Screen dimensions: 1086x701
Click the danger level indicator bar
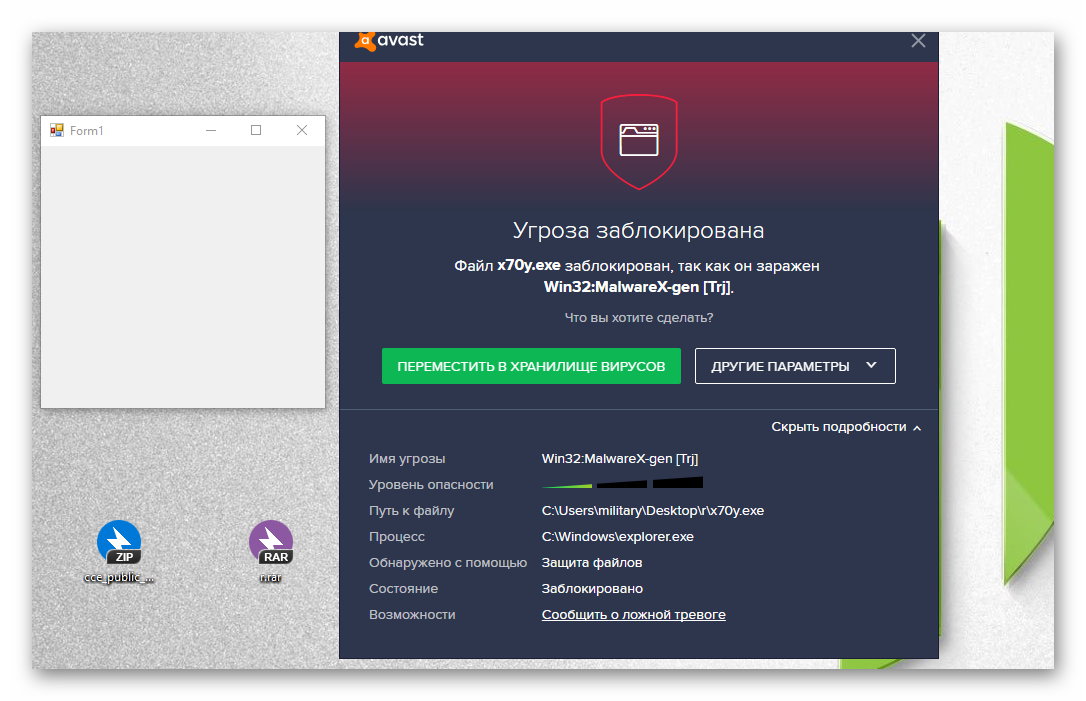click(622, 483)
